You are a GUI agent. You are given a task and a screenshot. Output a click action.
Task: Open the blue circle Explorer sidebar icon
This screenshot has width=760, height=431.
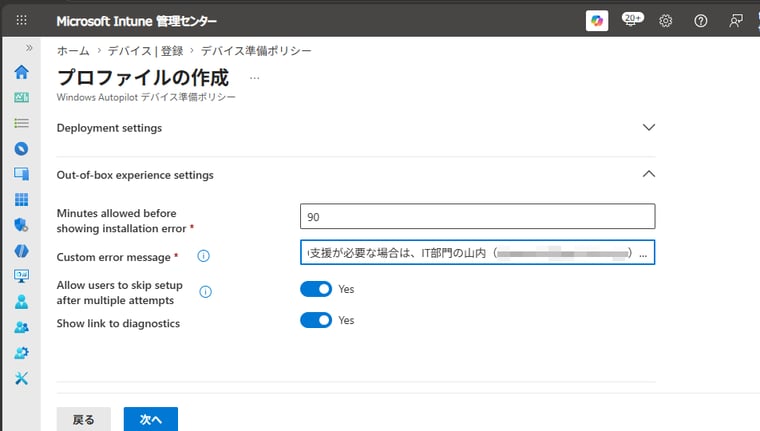(x=21, y=148)
